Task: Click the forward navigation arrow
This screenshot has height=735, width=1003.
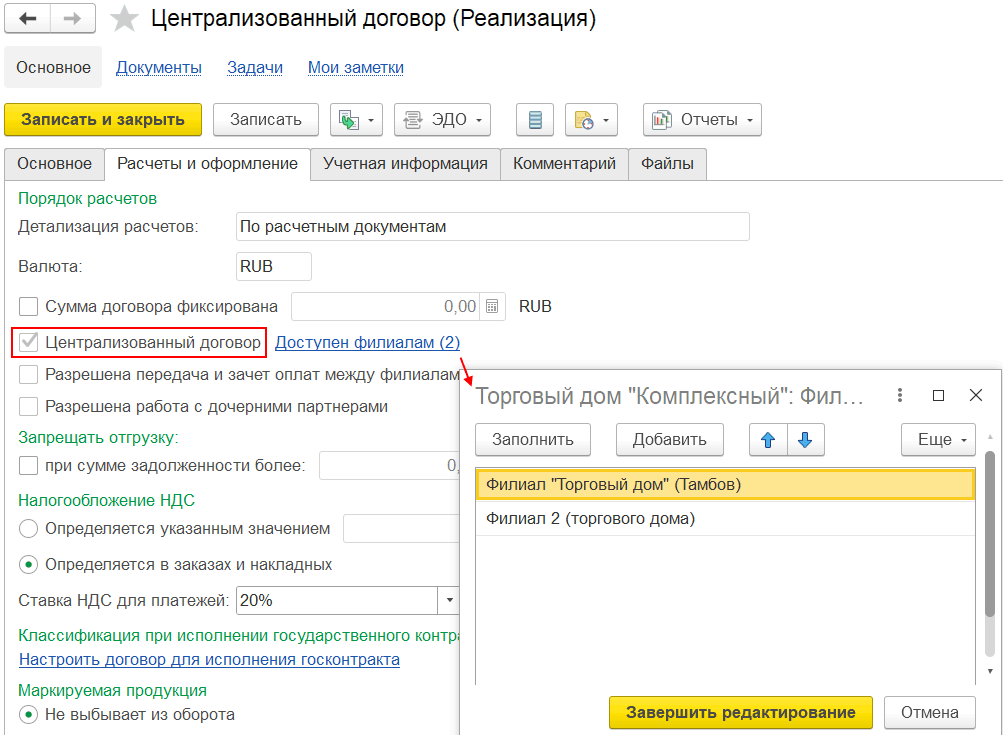Action: click(x=73, y=19)
